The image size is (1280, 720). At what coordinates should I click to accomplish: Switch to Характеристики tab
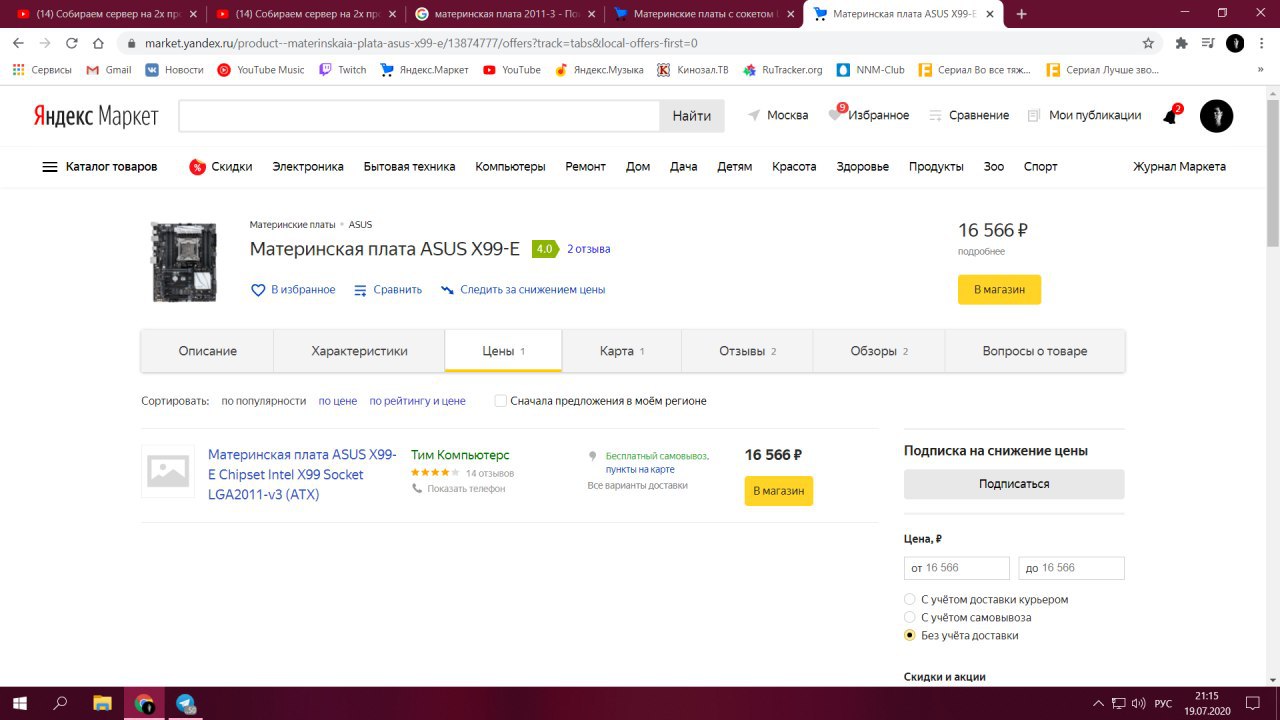359,351
